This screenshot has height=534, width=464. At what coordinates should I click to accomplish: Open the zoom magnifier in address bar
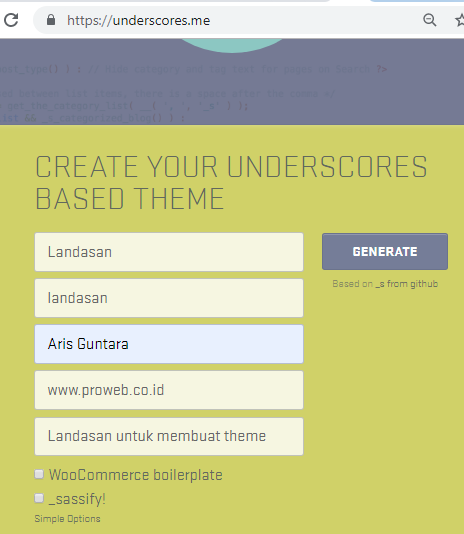[x=430, y=20]
